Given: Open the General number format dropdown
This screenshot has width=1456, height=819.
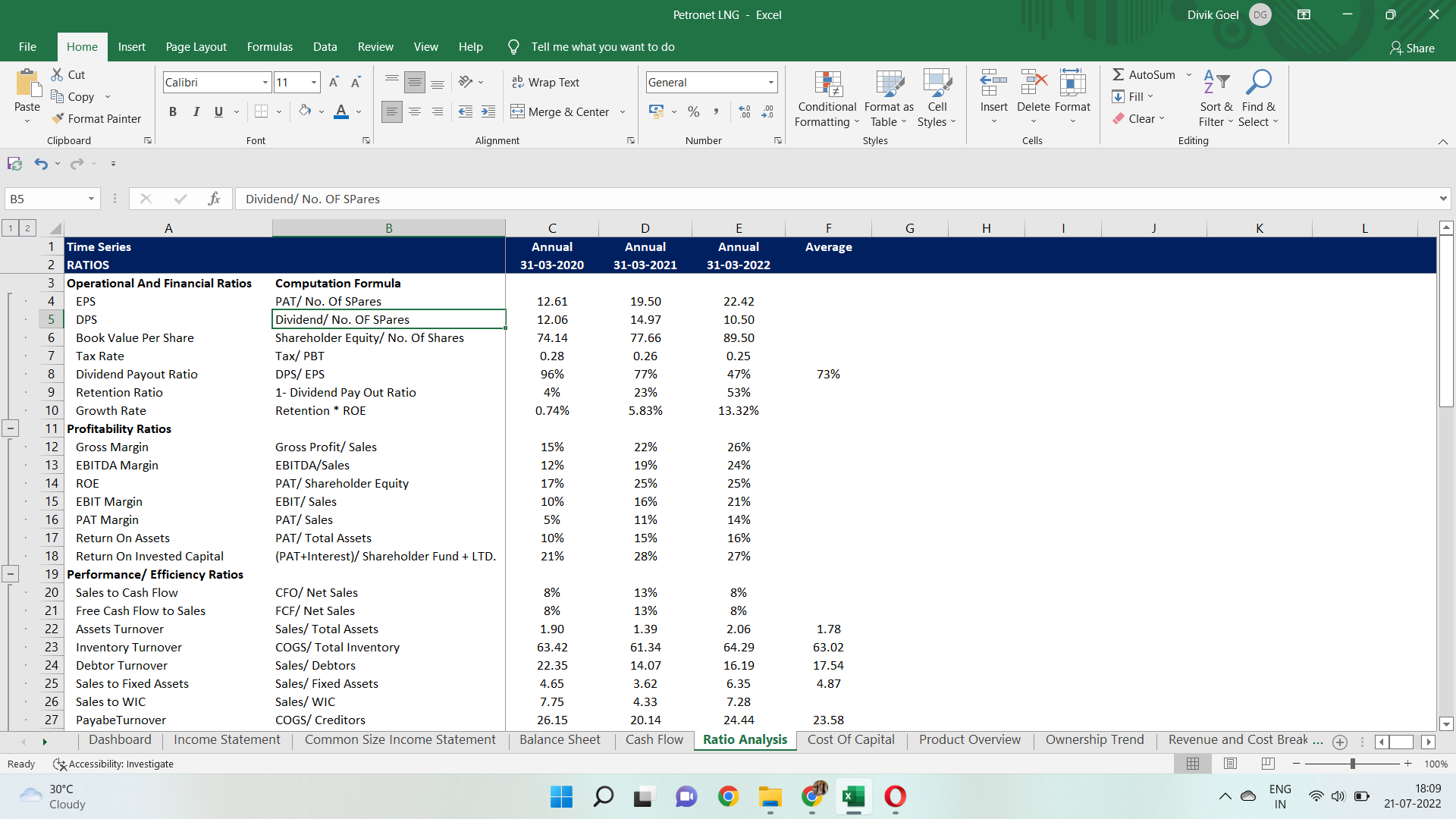Looking at the screenshot, I should click(x=771, y=82).
